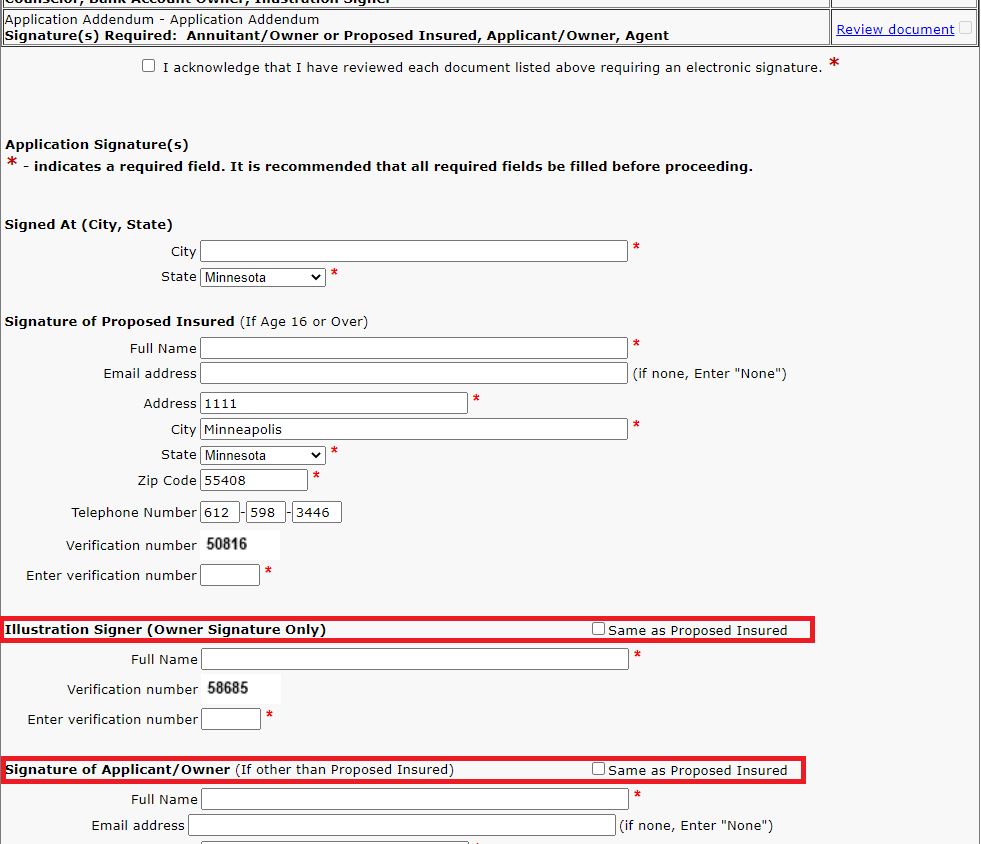Open the Signed At State dropdown
Screen dimensions: 981x844
[x=263, y=277]
